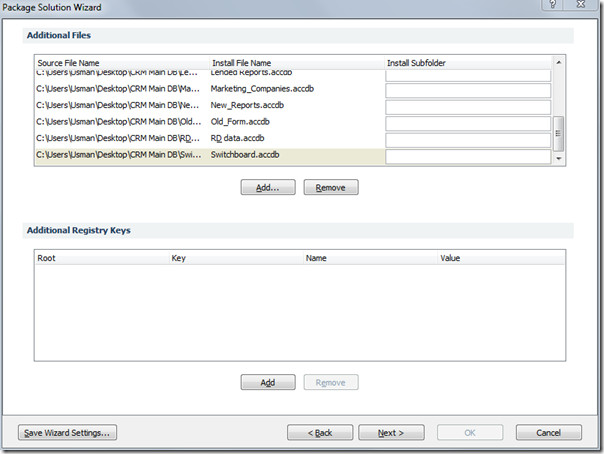This screenshot has height=454, width=604.
Task: Click source path ending in DB\RD...
Action: pos(119,138)
